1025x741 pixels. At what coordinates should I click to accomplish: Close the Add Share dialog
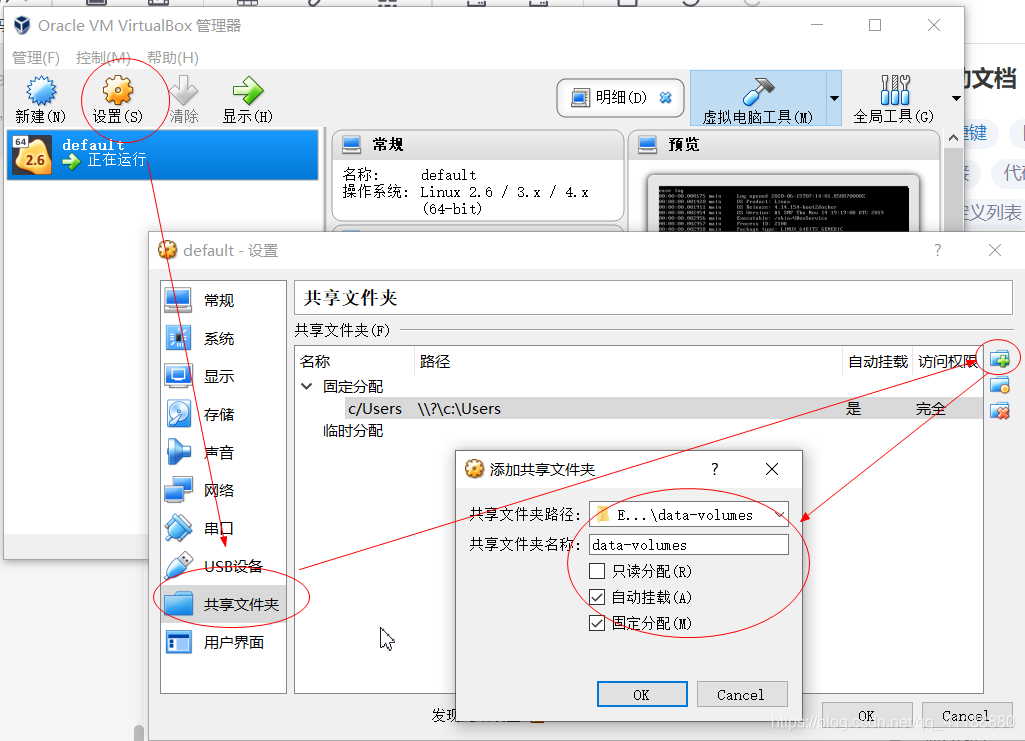click(772, 469)
